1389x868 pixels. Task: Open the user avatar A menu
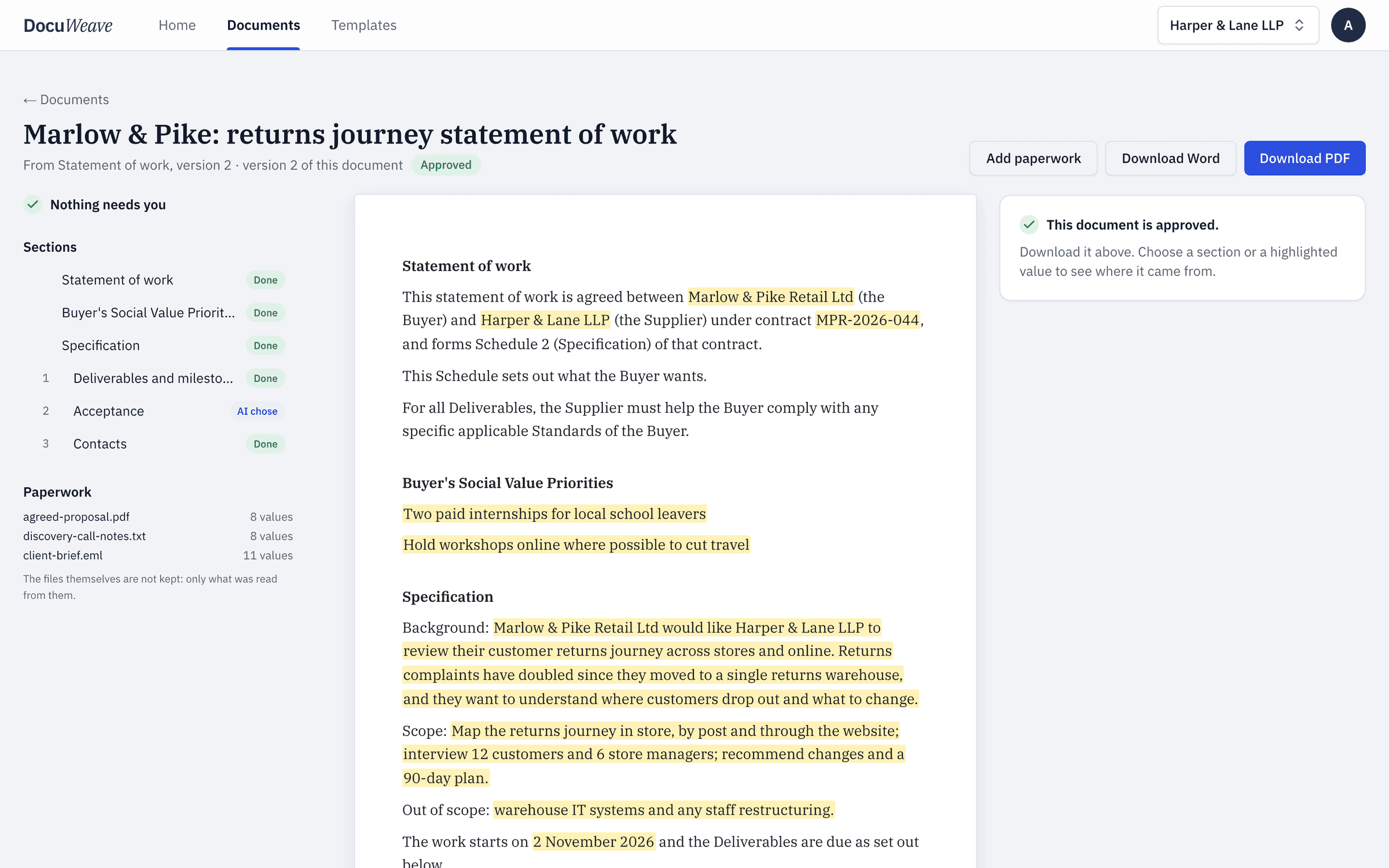tap(1348, 25)
